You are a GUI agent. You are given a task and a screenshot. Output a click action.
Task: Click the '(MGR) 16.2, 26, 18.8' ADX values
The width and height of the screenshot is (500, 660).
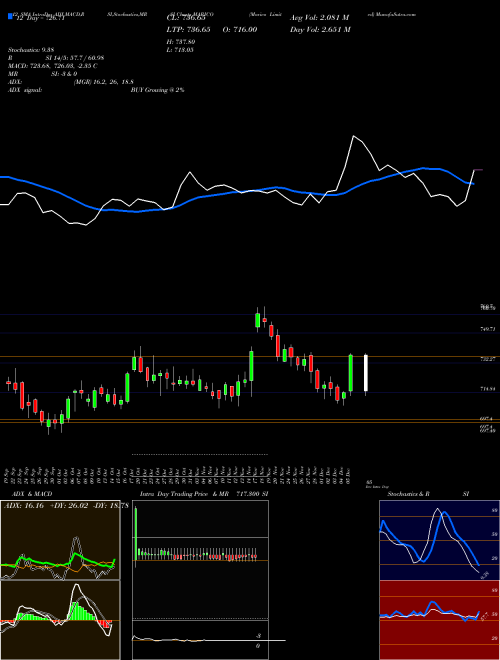click(104, 82)
